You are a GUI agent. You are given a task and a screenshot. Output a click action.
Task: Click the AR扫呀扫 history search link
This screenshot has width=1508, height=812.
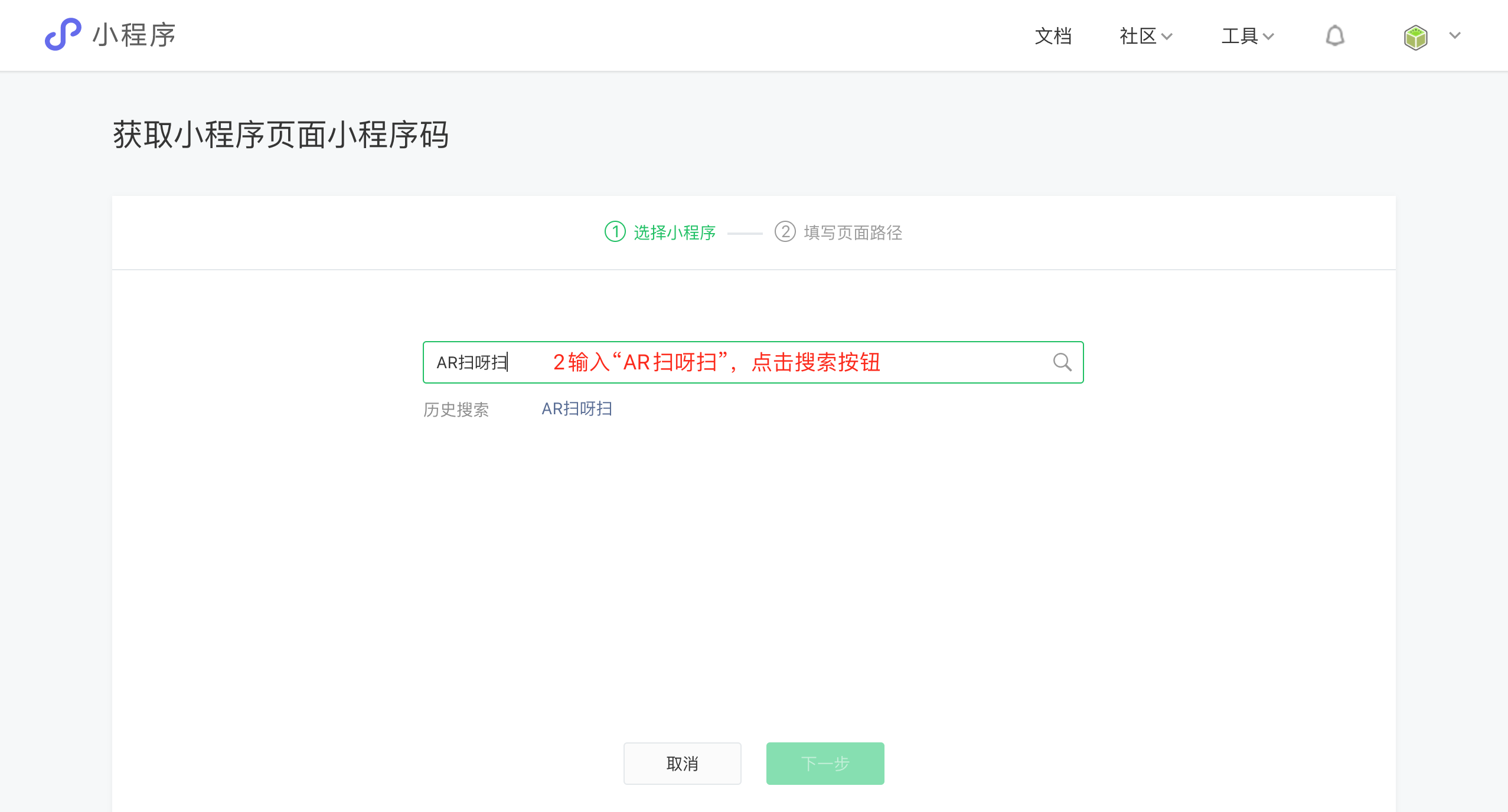coord(577,408)
